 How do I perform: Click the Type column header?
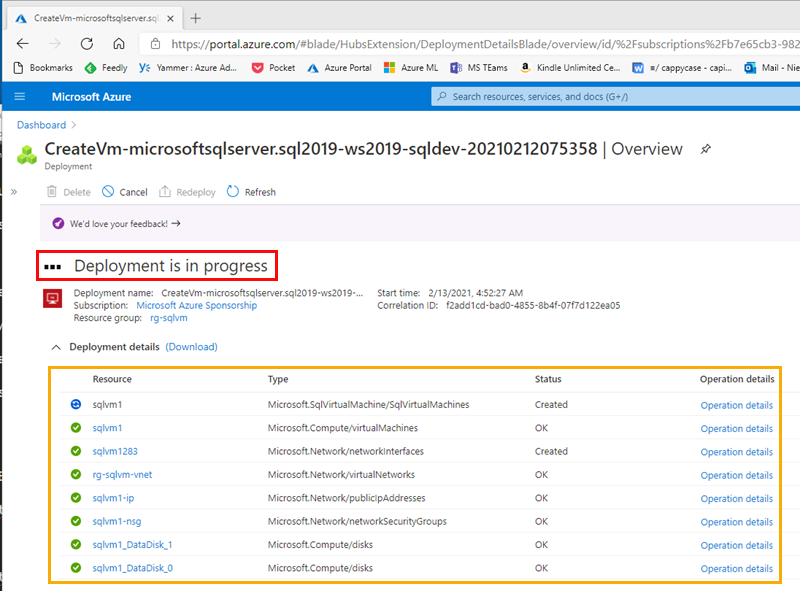coord(278,379)
